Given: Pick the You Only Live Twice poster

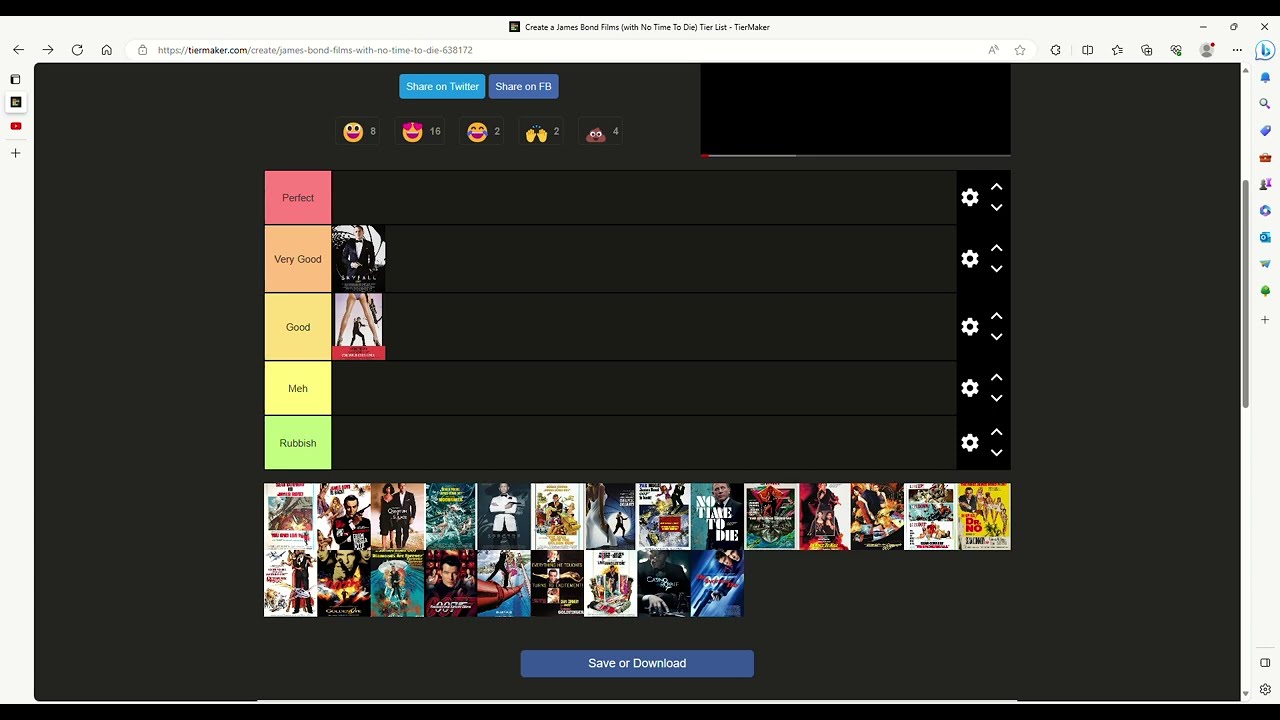Looking at the screenshot, I should pyautogui.click(x=290, y=517).
